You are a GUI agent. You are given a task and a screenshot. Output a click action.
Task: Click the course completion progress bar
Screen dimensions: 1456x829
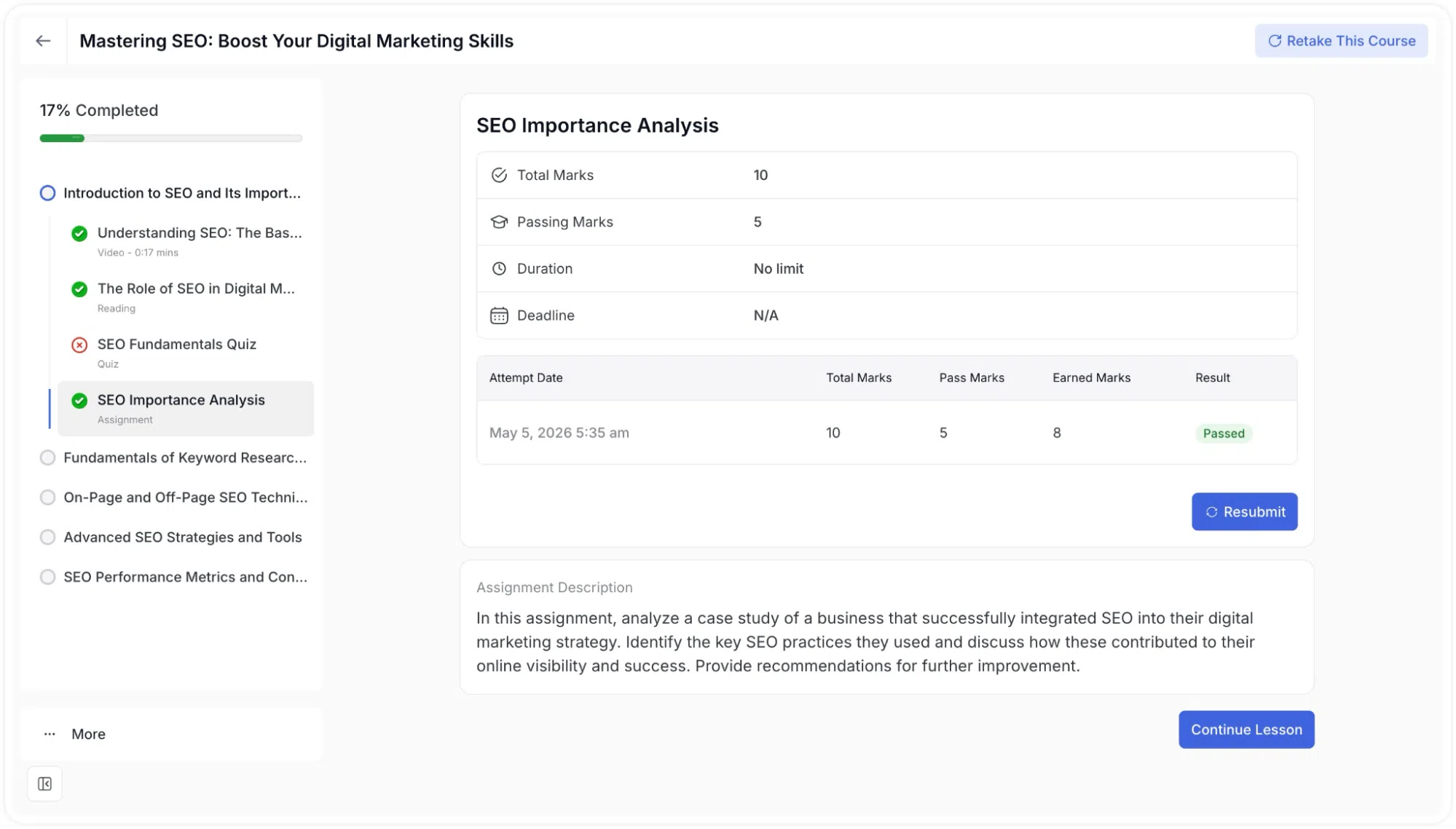[170, 138]
